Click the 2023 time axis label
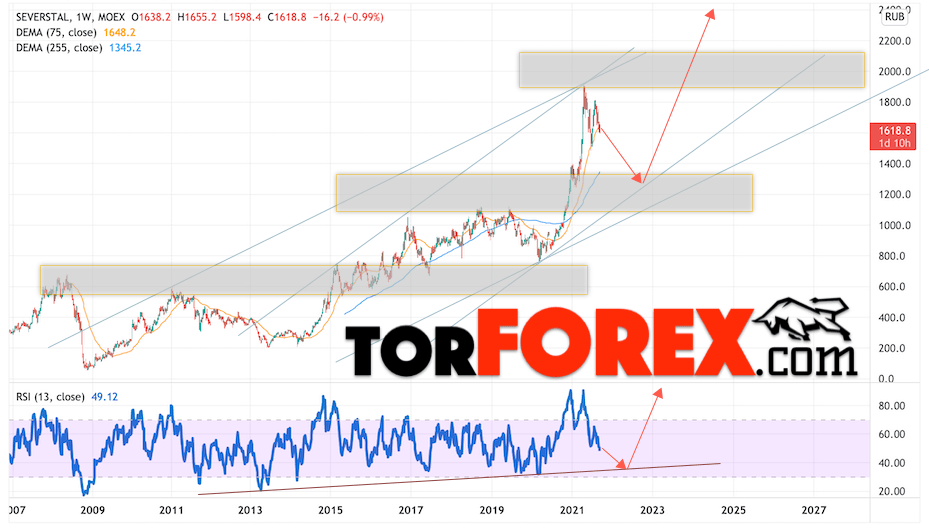 [x=653, y=510]
